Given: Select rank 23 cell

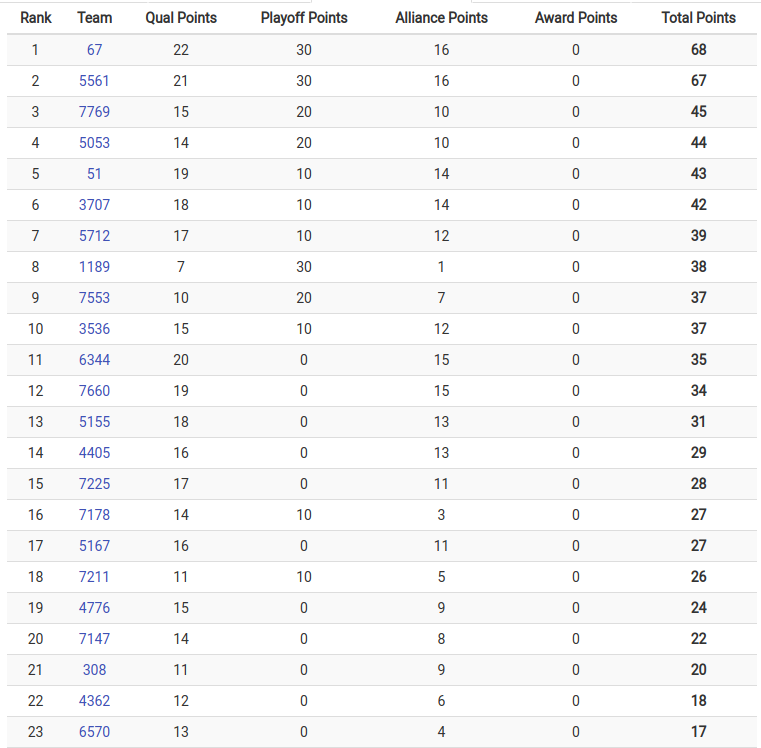Looking at the screenshot, I should click(35, 732).
